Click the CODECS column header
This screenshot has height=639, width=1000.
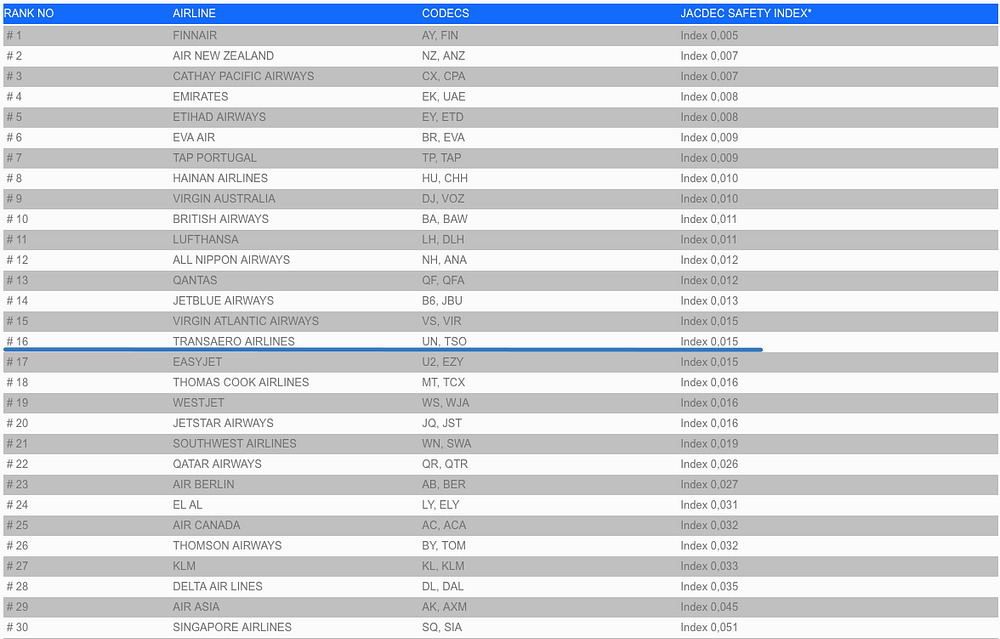pyautogui.click(x=445, y=13)
